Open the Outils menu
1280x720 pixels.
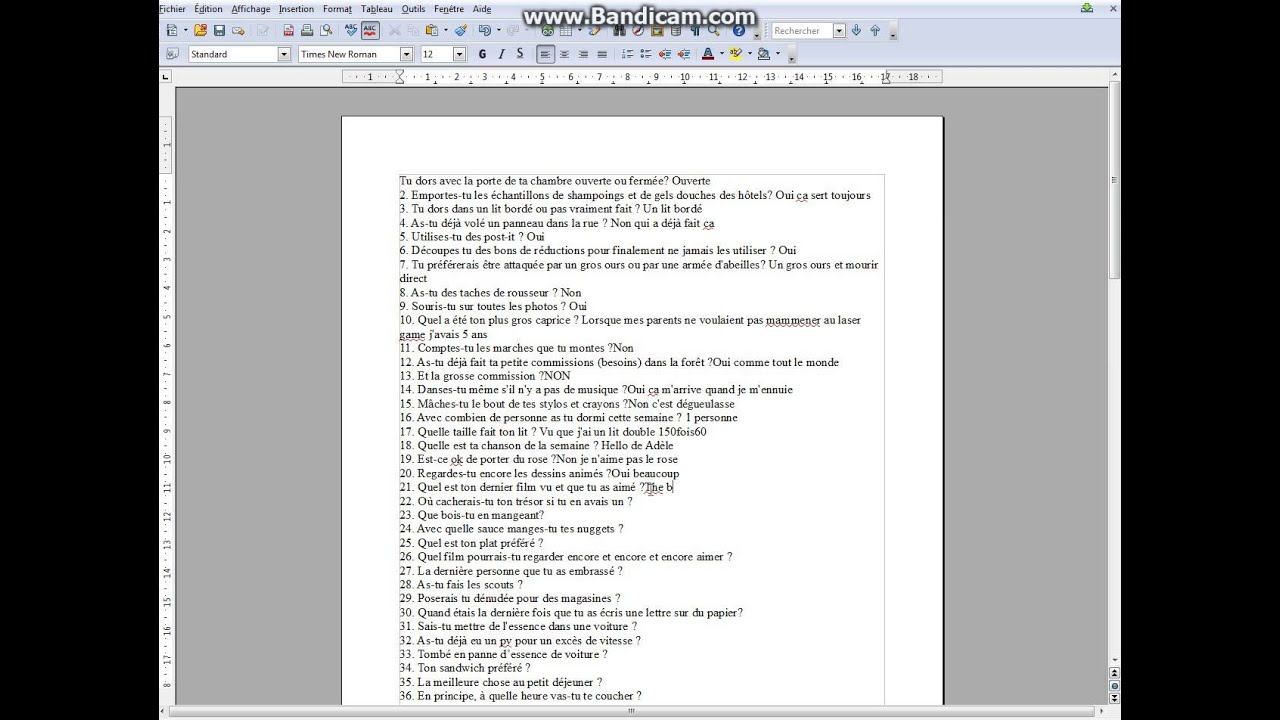413,9
